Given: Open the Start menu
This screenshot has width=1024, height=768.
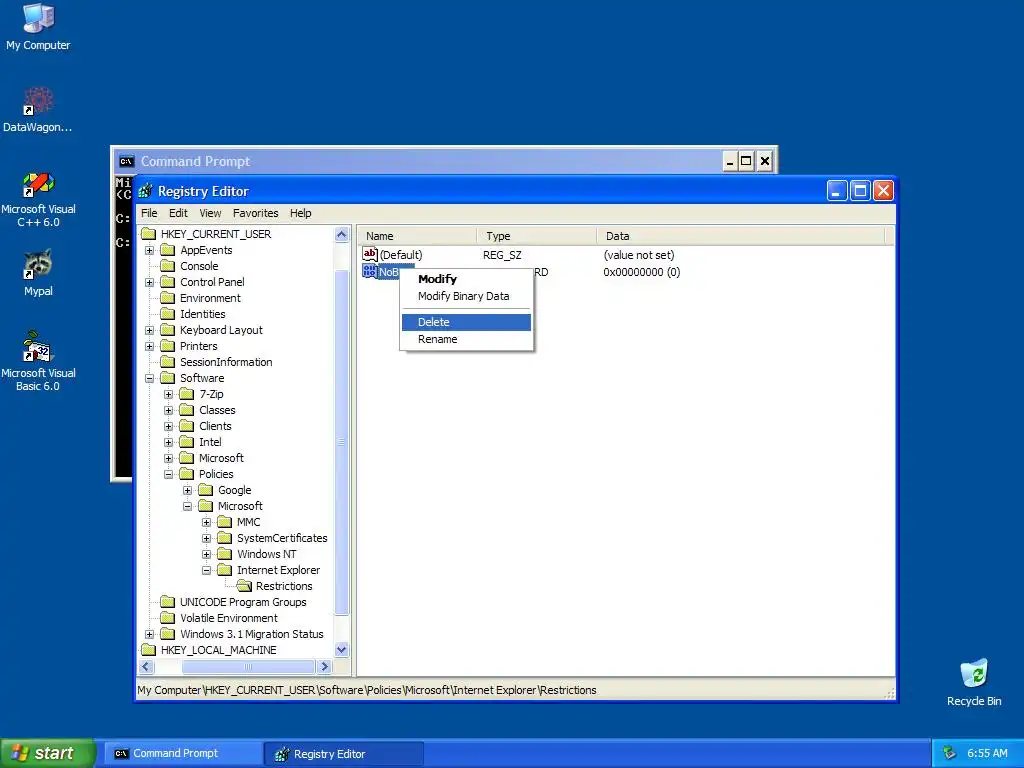Looking at the screenshot, I should [47, 753].
